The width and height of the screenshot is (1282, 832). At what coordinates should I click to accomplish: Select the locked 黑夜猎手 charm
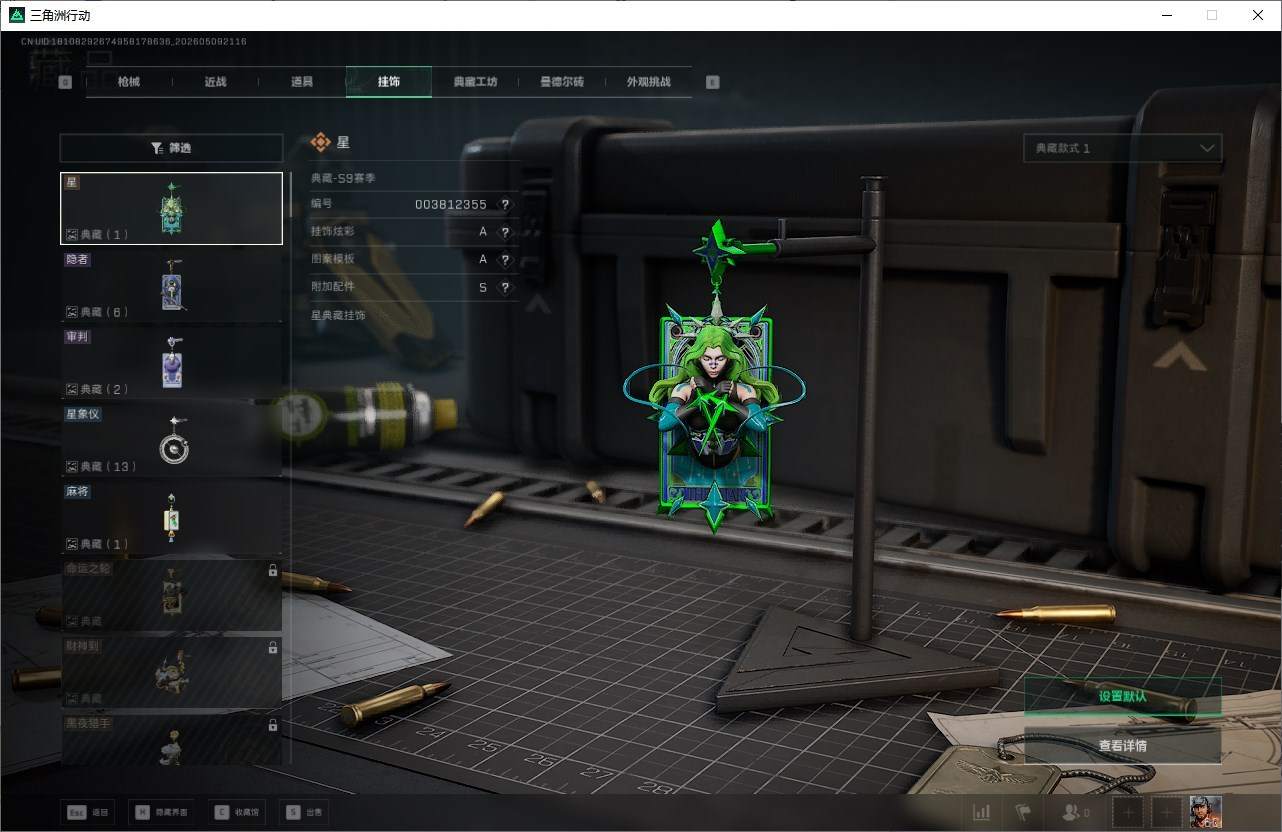171,739
